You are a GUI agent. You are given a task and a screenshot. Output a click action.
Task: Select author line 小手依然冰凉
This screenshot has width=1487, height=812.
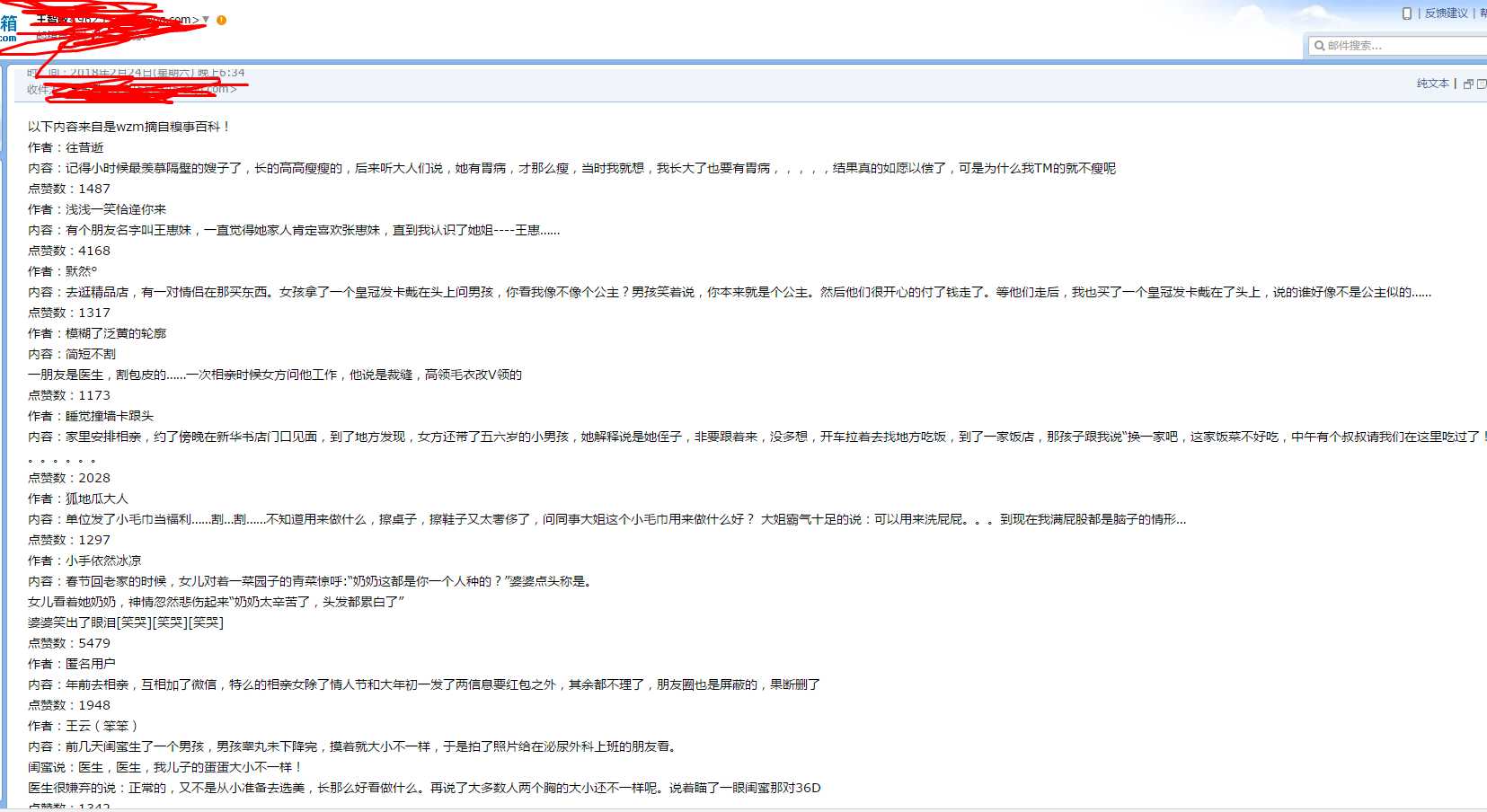84,560
